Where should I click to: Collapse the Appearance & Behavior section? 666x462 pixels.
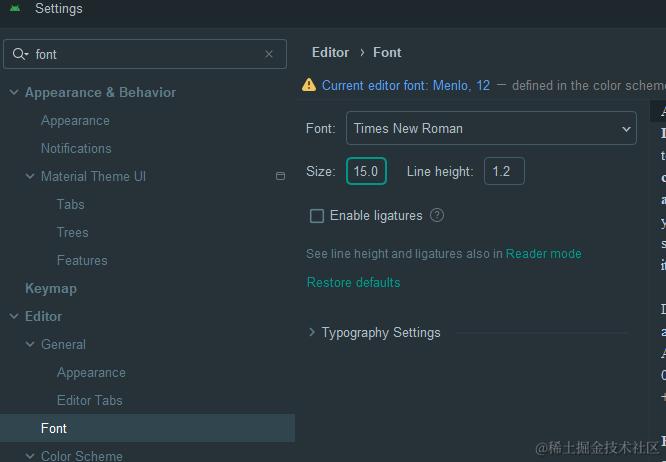[x=14, y=92]
